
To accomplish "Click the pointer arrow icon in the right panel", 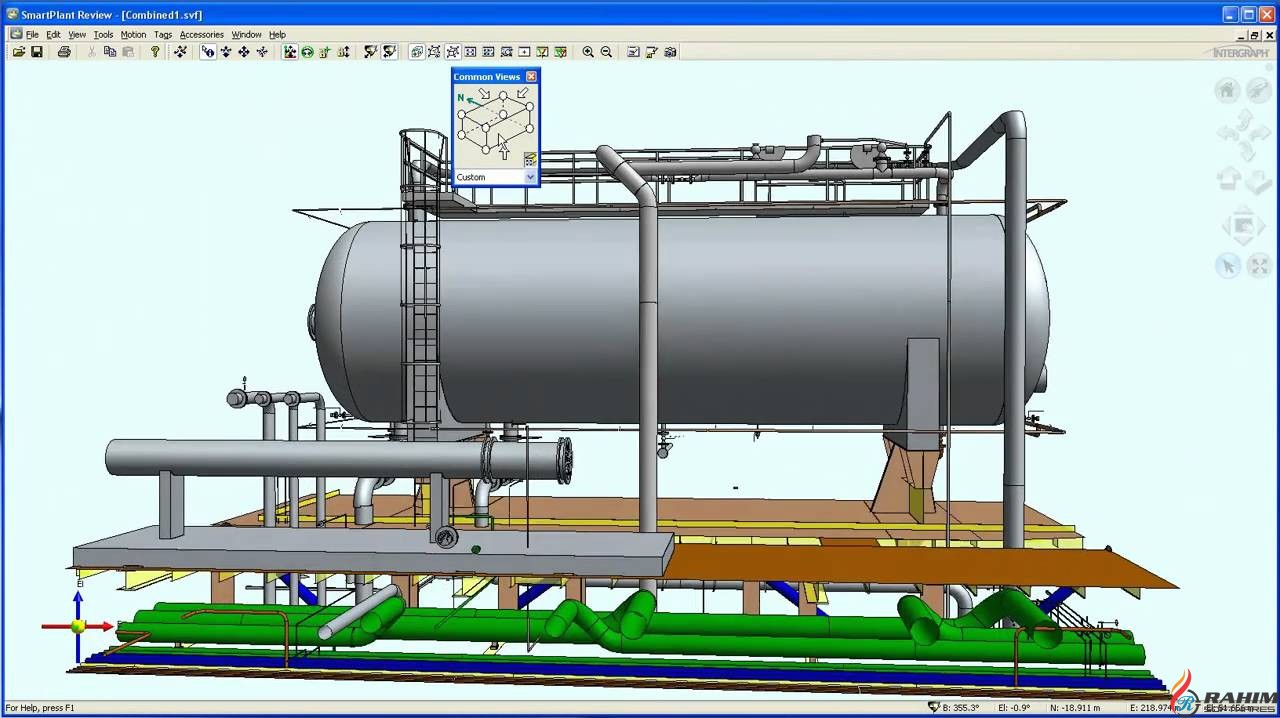I will tap(1228, 265).
